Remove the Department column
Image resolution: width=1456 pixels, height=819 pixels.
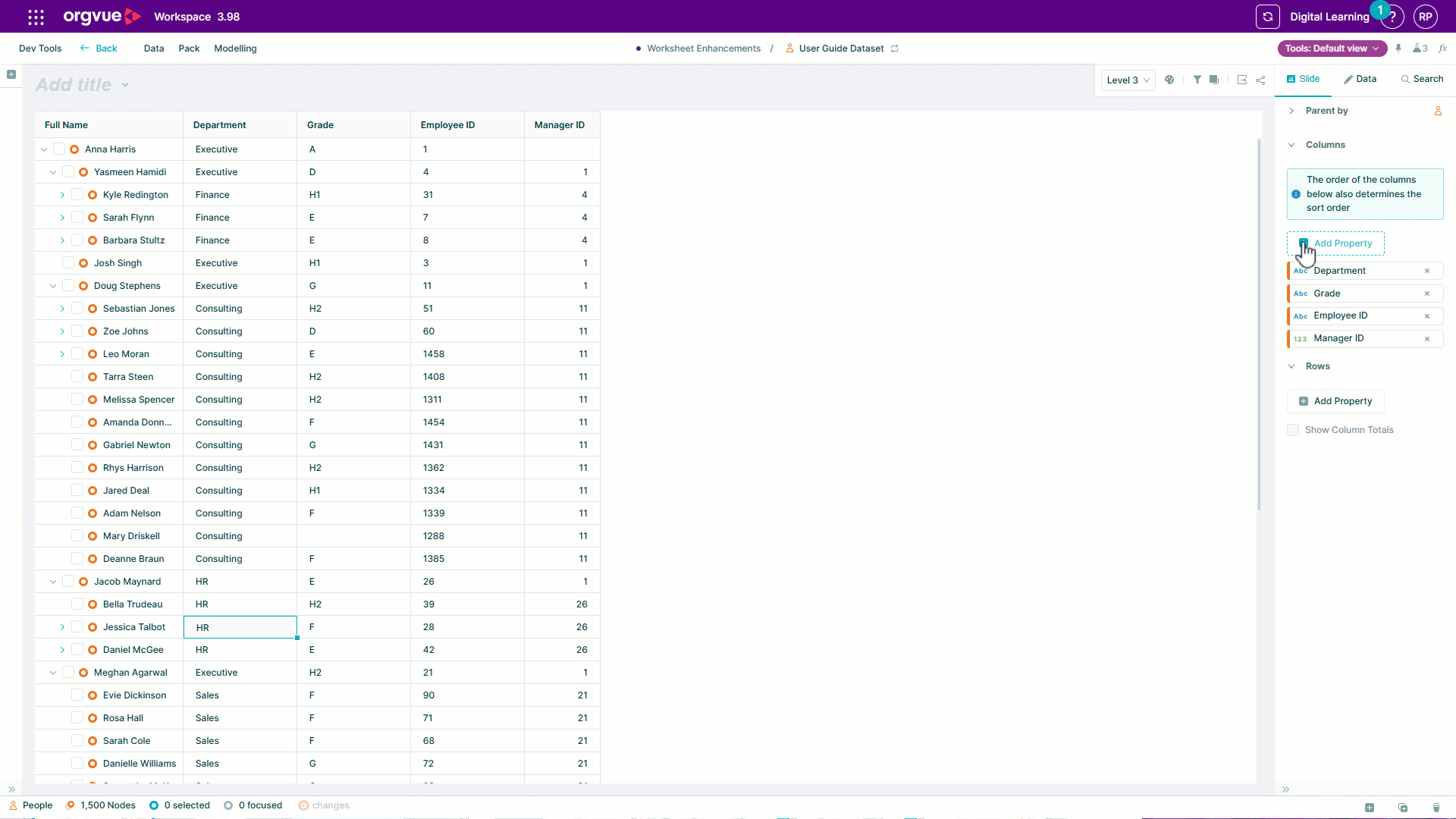click(1427, 271)
